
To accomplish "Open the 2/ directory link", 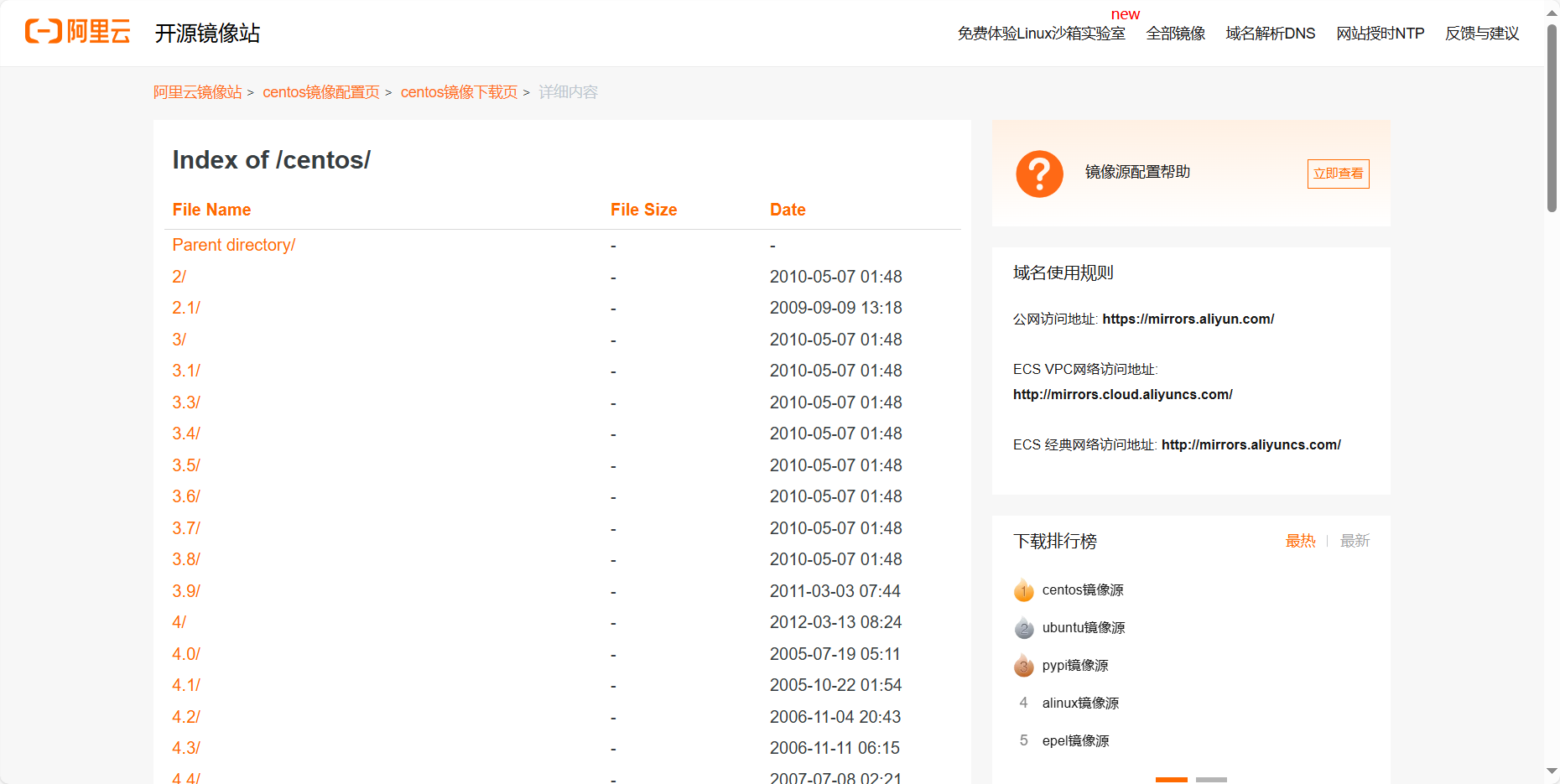I will pos(179,277).
